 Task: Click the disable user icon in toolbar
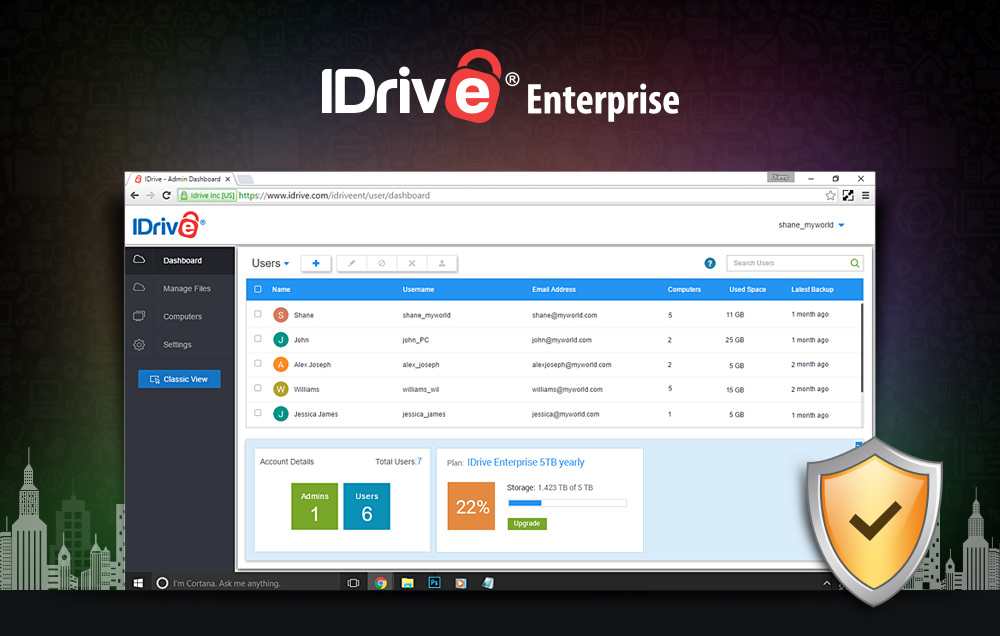(x=382, y=263)
